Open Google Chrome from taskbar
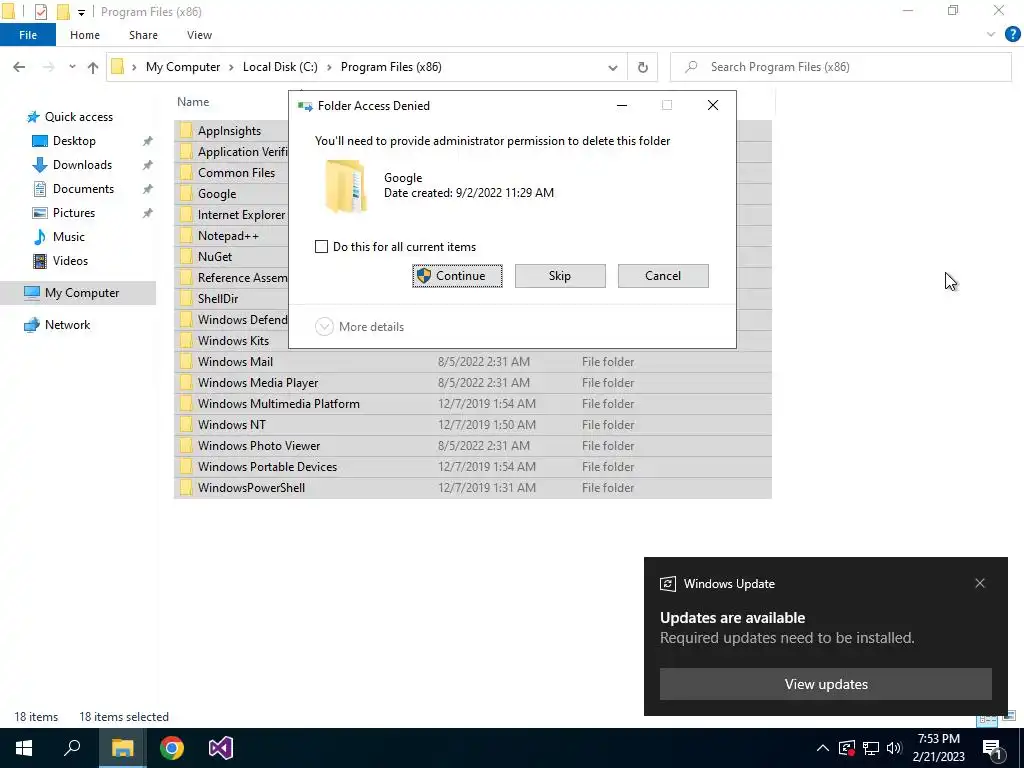Image resolution: width=1024 pixels, height=768 pixels. point(172,748)
